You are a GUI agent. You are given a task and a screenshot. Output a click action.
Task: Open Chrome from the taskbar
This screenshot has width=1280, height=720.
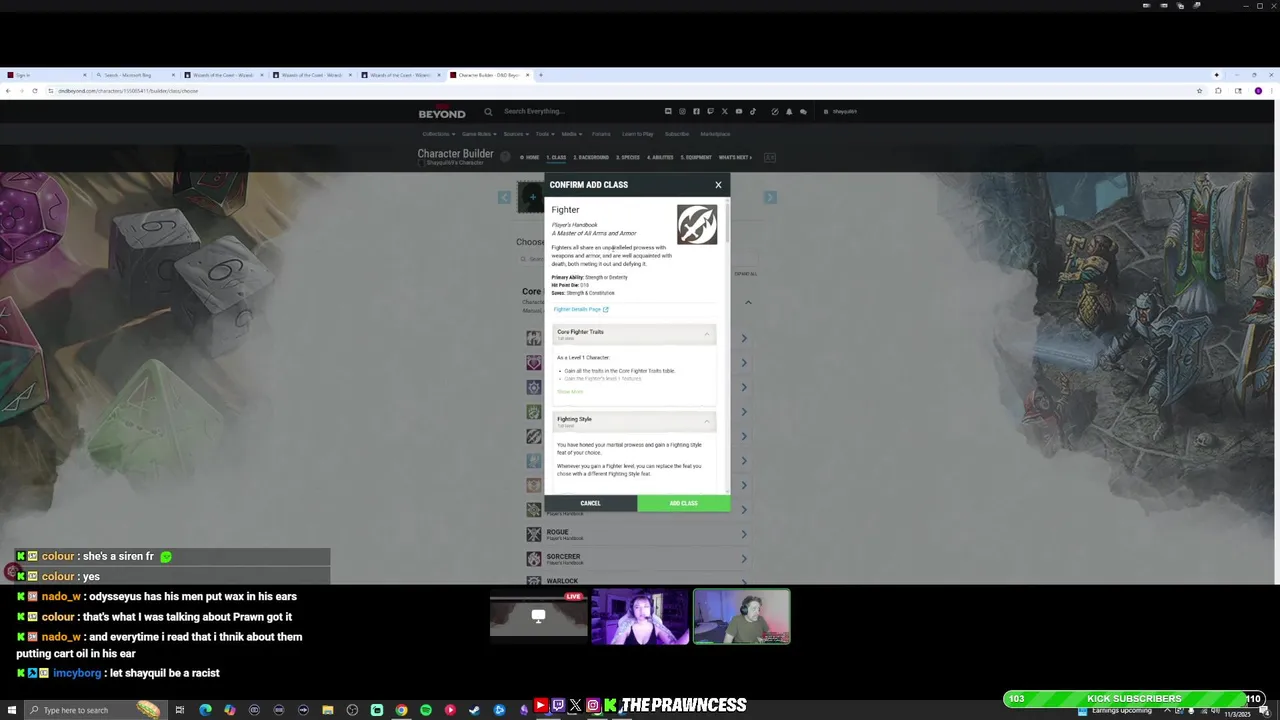pos(401,710)
